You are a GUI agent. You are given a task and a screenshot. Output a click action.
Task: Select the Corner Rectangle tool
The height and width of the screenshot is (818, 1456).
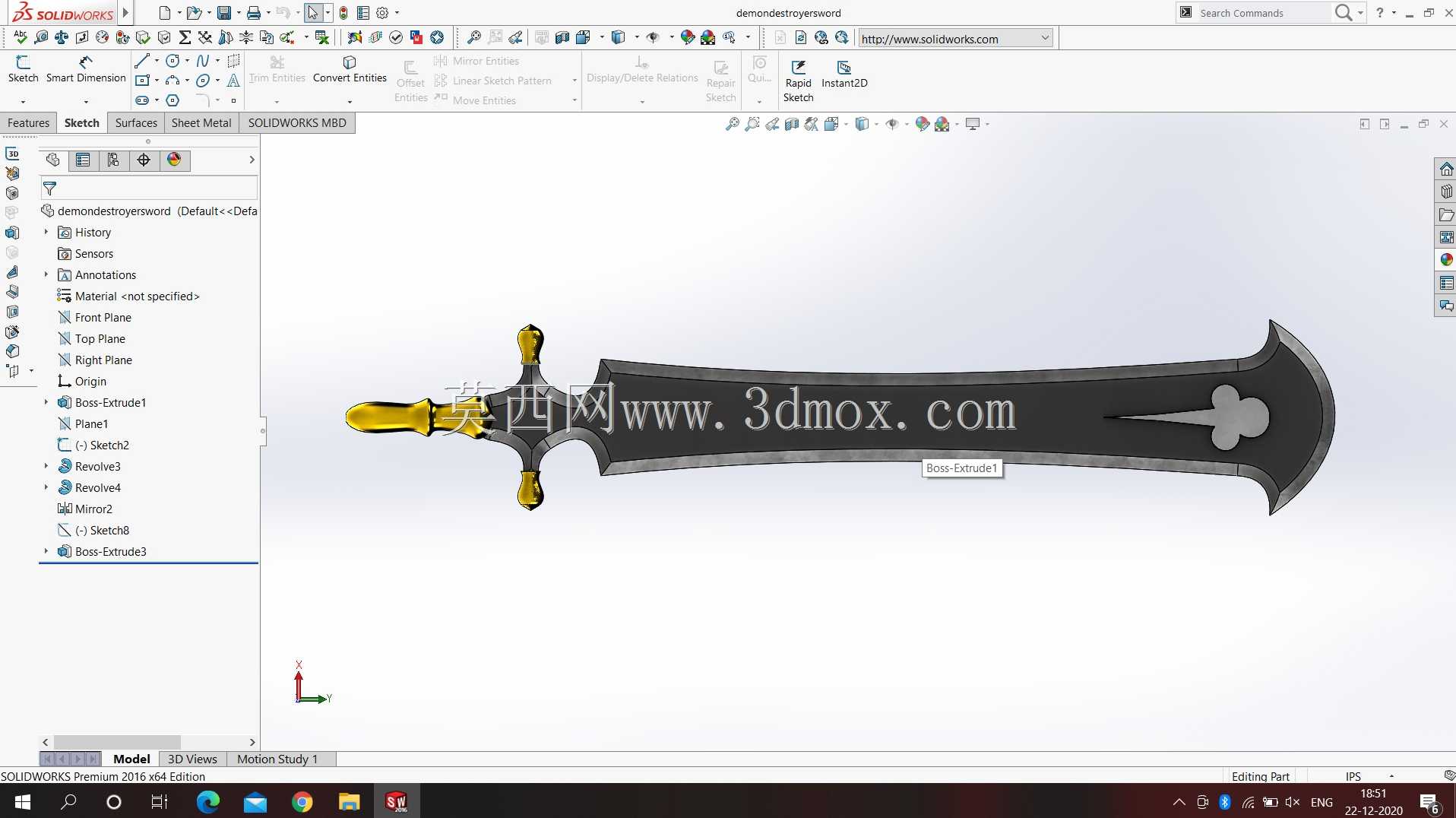[142, 81]
